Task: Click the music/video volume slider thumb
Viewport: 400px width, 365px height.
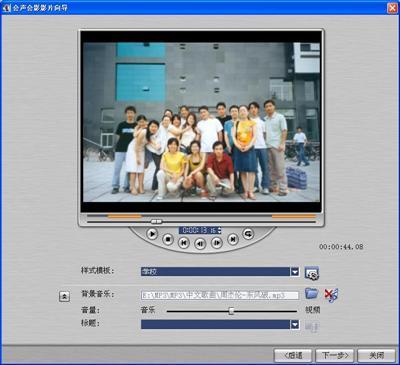Action: (x=231, y=311)
